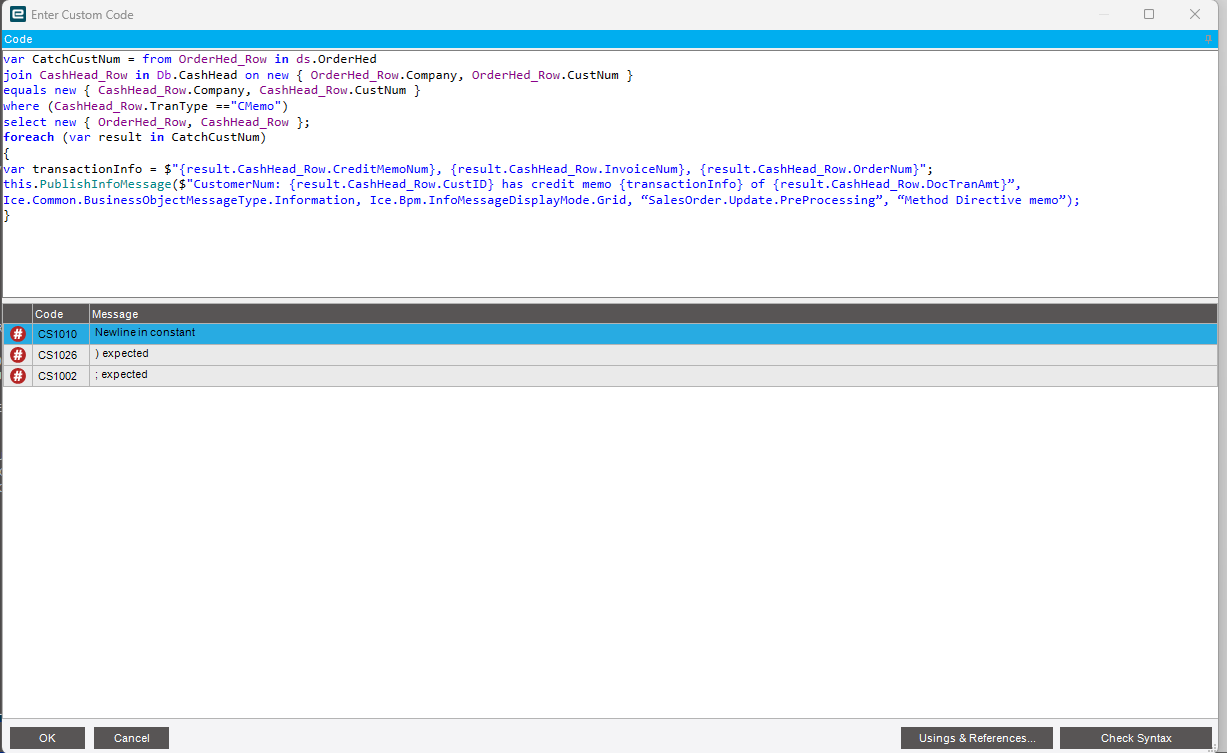Click the minimize window icon
The width and height of the screenshot is (1227, 753).
tap(1103, 14)
